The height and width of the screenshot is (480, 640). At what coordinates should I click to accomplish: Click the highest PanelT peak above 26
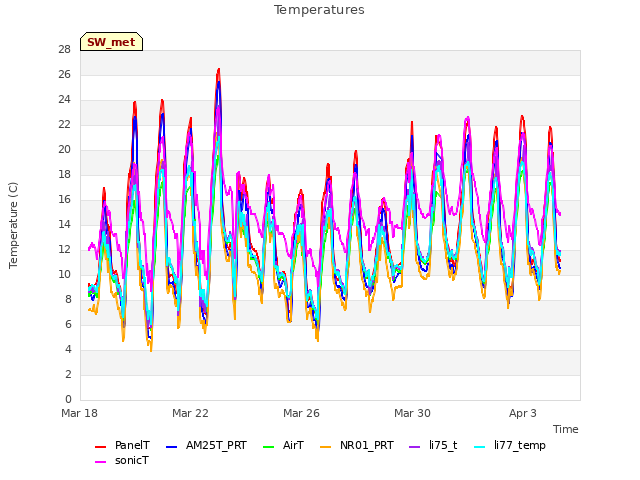pos(219,70)
